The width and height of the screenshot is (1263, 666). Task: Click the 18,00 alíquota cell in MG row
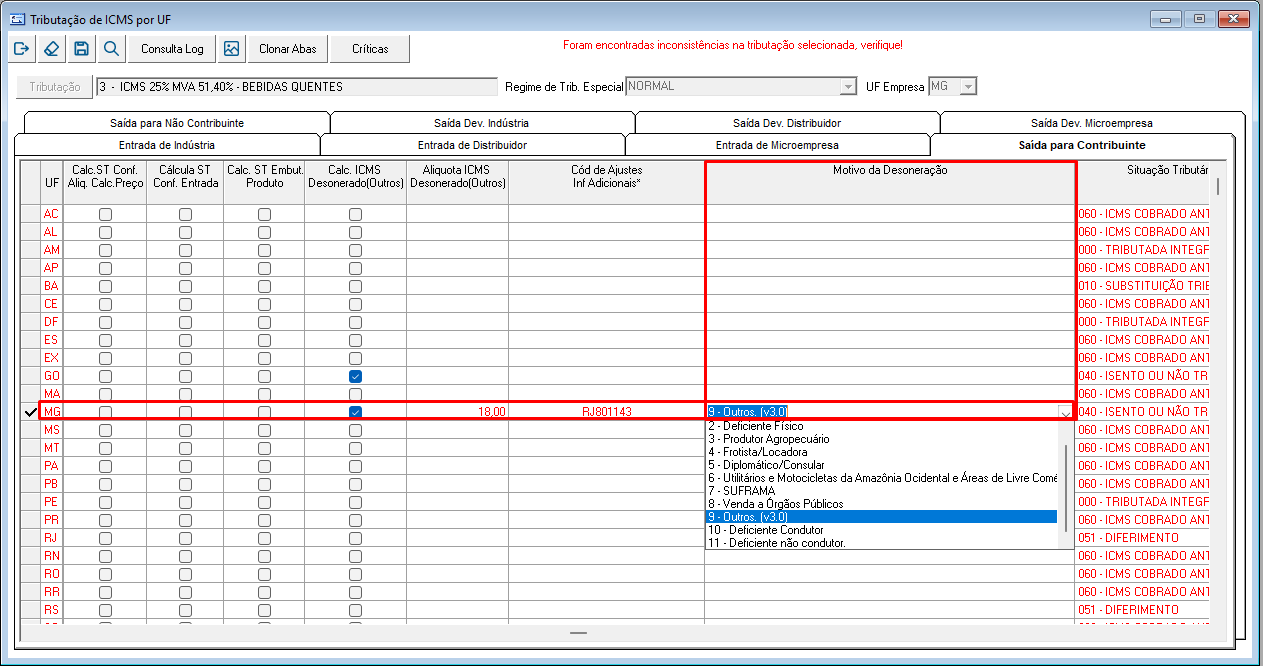pyautogui.click(x=457, y=412)
